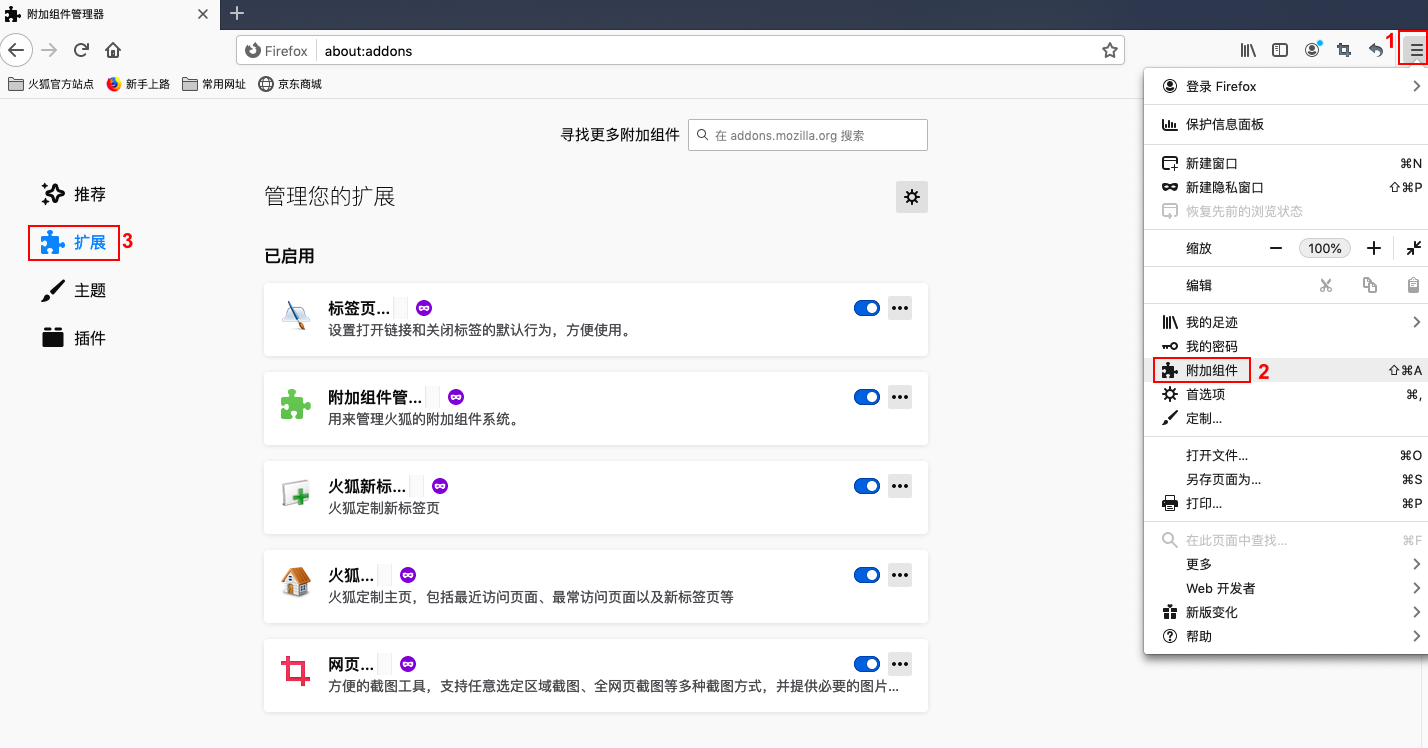Click the house icon of 火狐 homepage extension
This screenshot has height=748, width=1428.
(296, 583)
